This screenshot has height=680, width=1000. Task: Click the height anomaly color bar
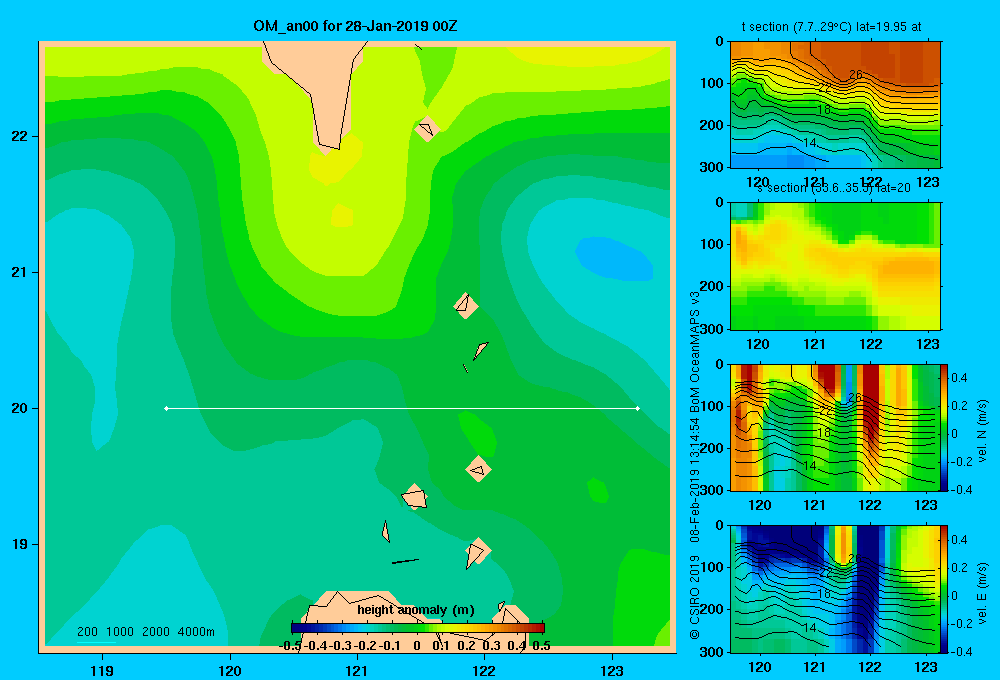pyautogui.click(x=418, y=628)
